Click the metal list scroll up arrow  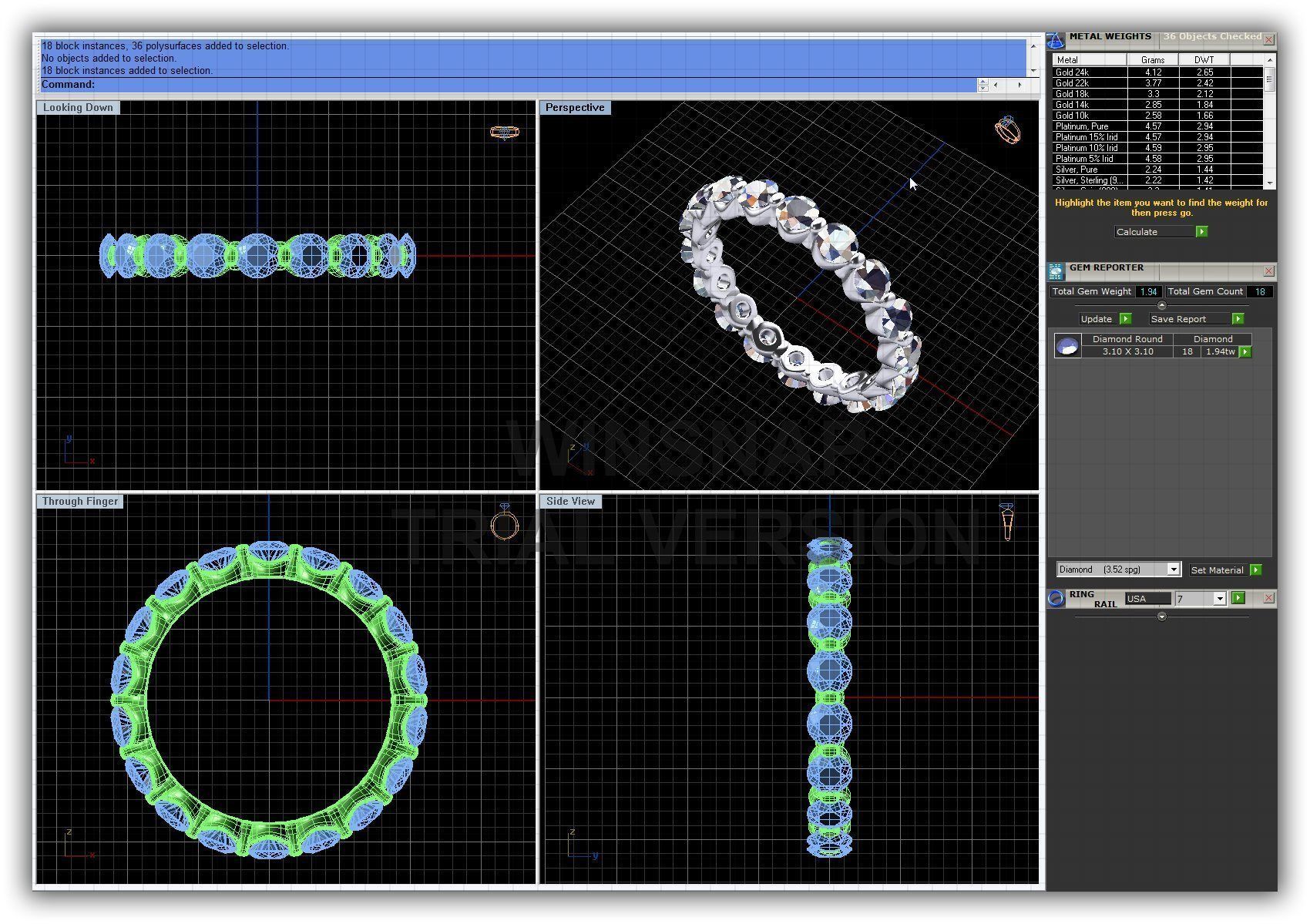point(1269,59)
